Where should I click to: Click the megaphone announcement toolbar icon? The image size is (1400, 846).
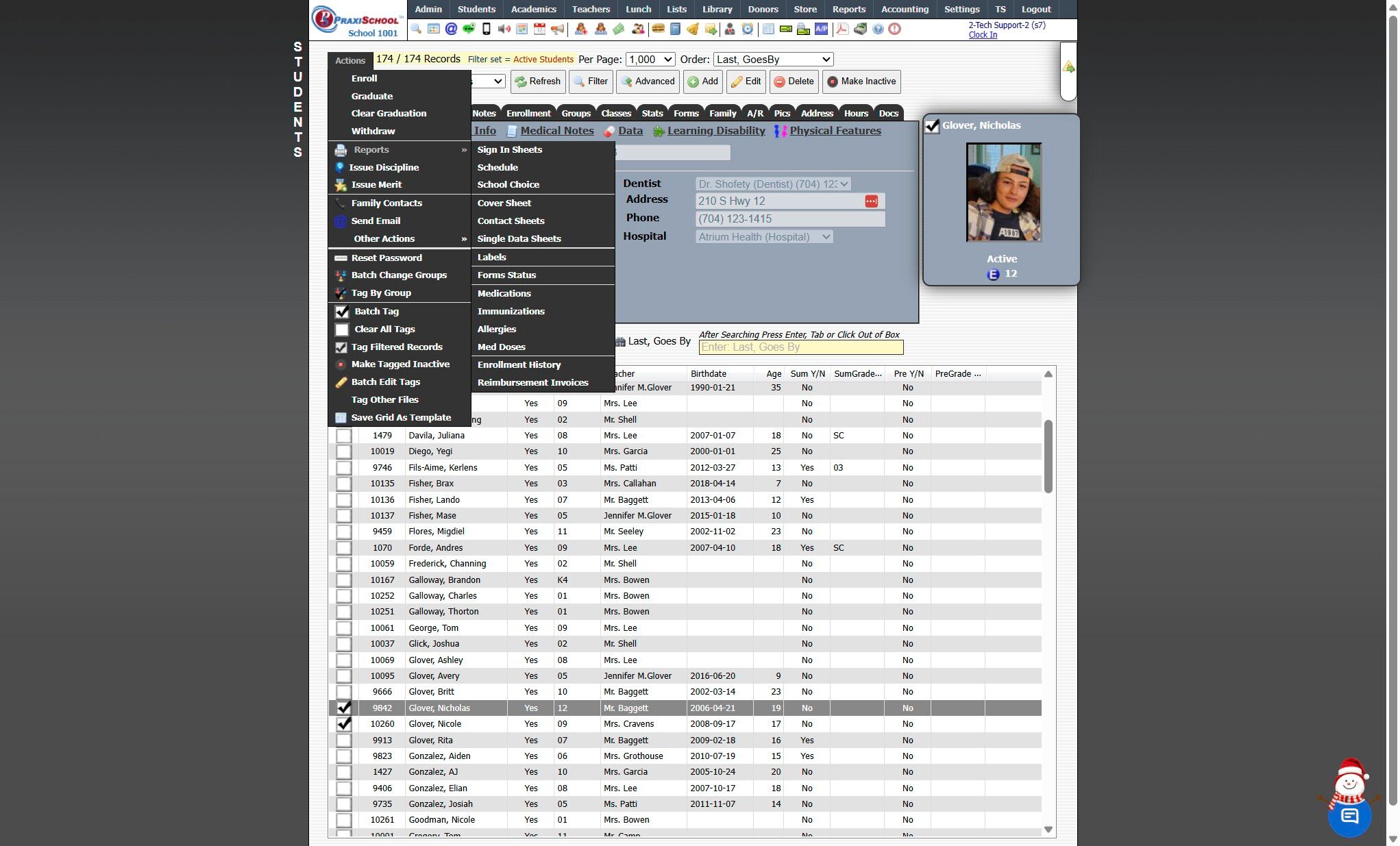tap(558, 29)
